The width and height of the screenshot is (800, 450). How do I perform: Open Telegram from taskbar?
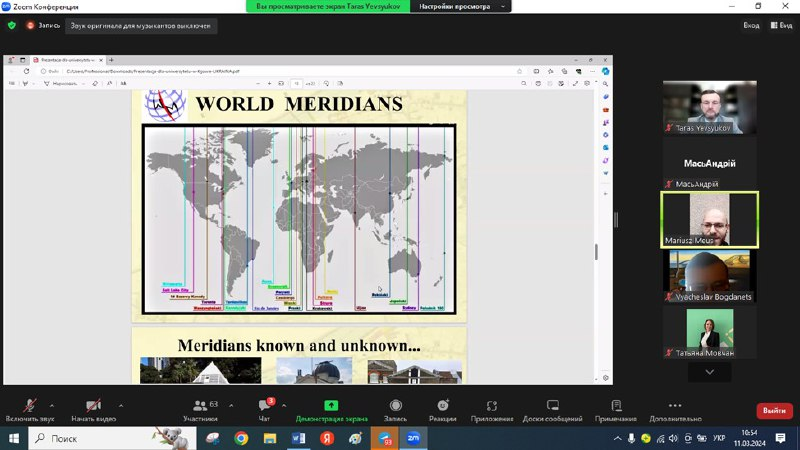point(385,438)
